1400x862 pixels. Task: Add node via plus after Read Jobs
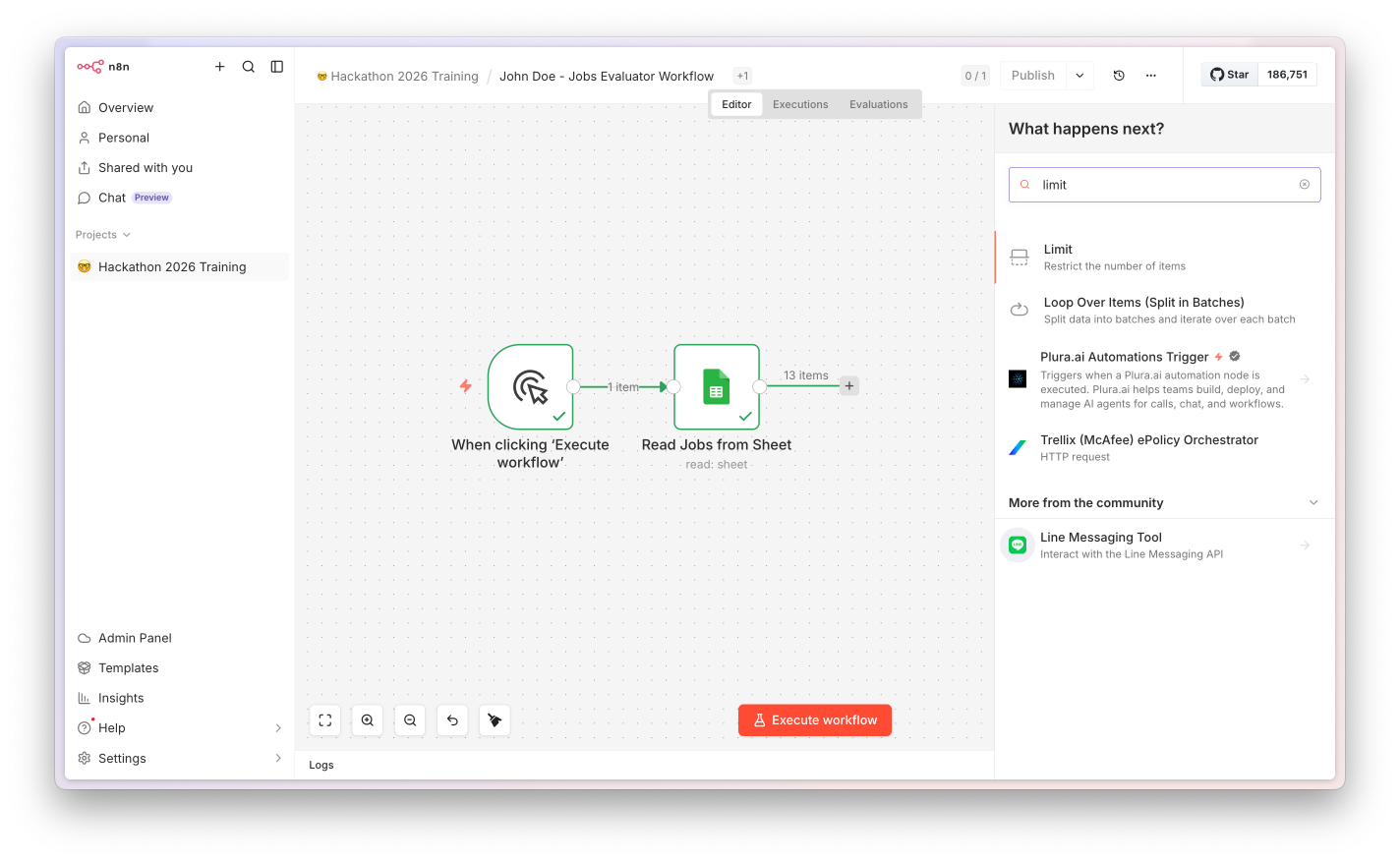pyautogui.click(x=849, y=386)
